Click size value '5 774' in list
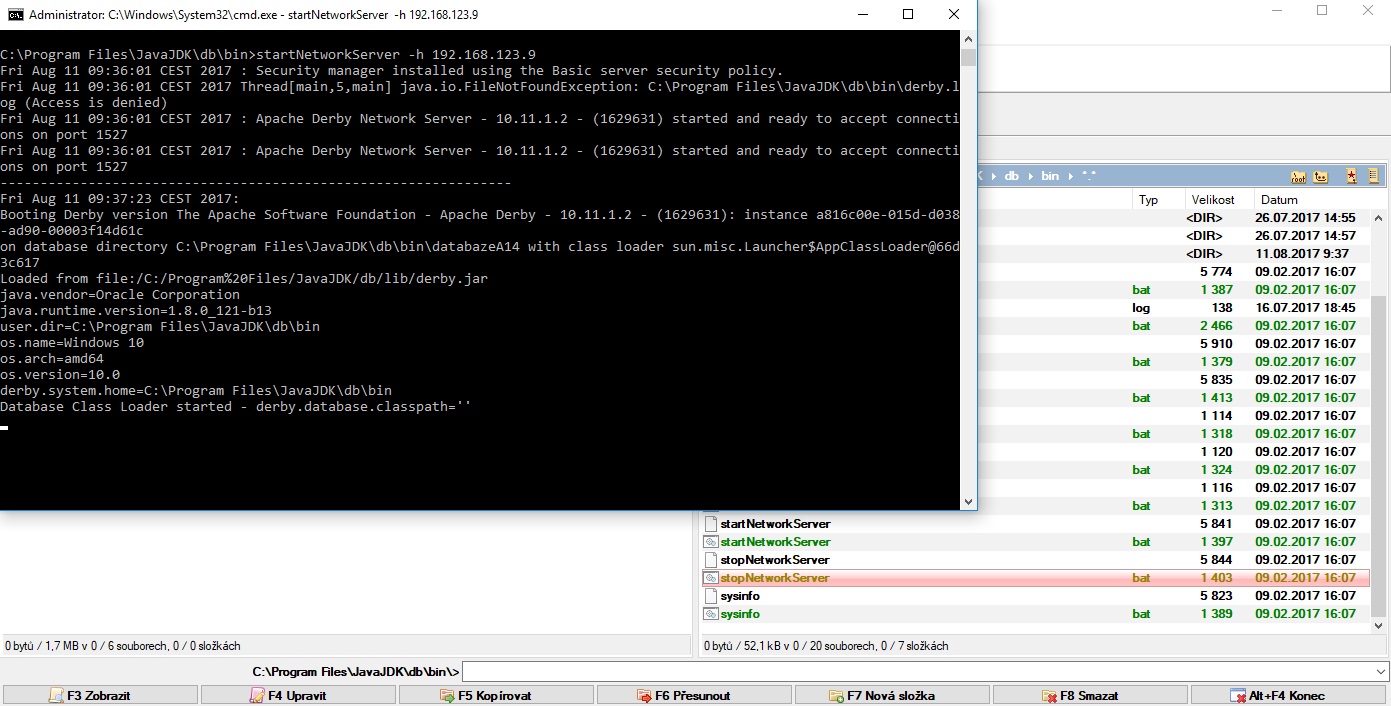1391x706 pixels. 1216,272
